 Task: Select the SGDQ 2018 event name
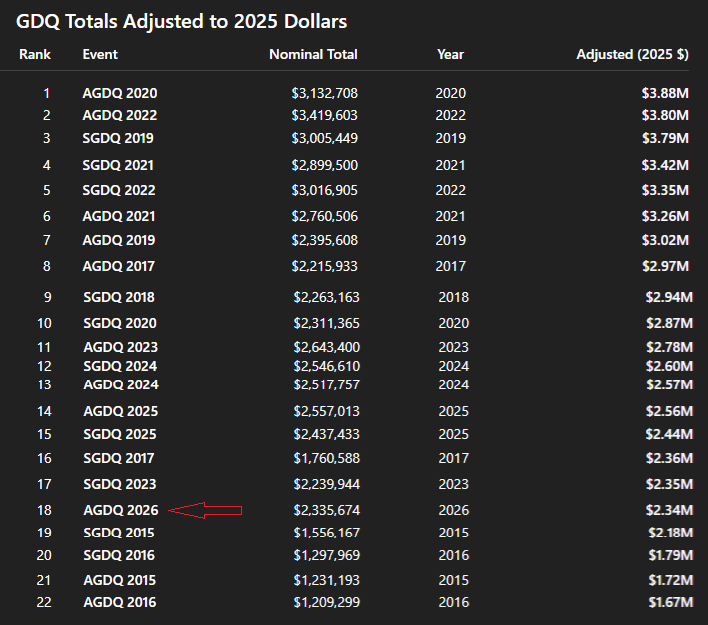point(119,297)
